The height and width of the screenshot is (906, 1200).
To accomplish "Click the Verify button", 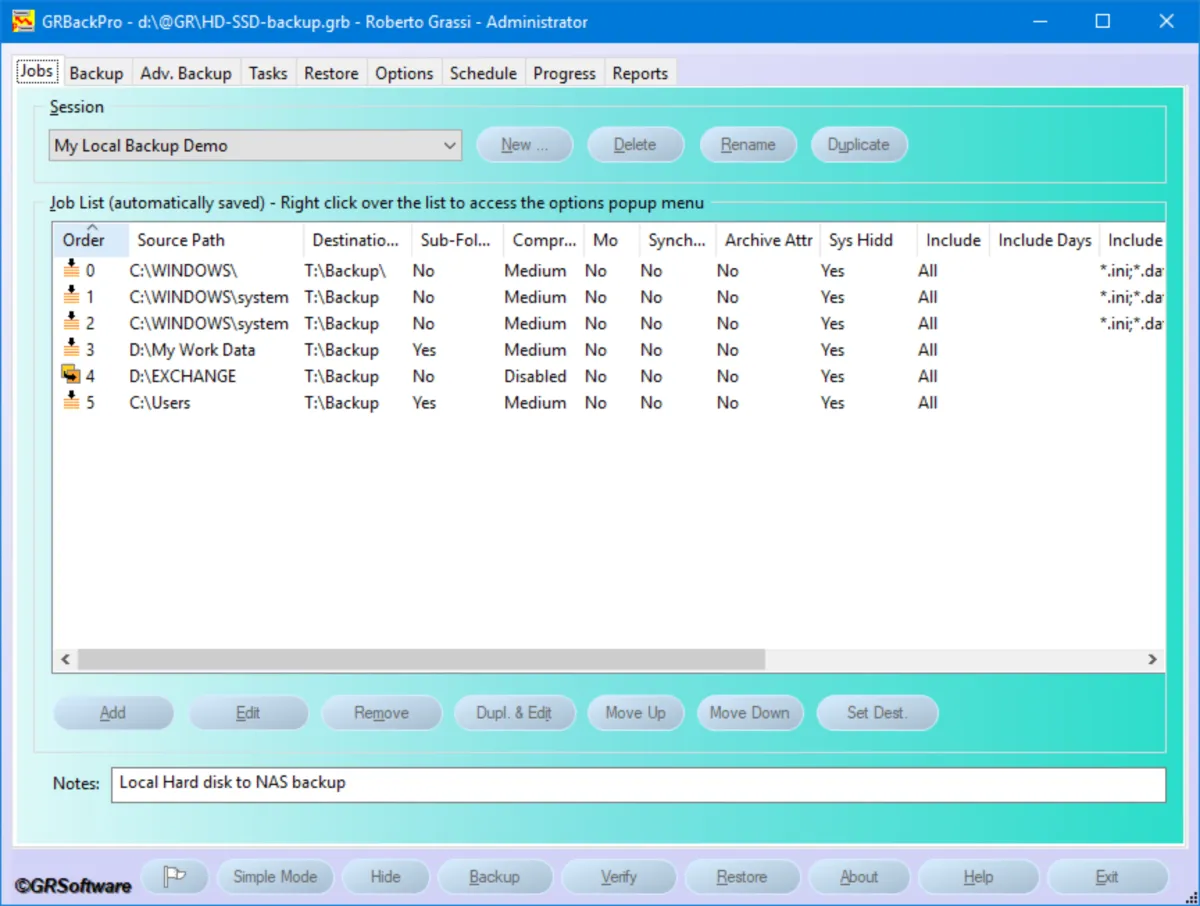I will (x=618, y=877).
